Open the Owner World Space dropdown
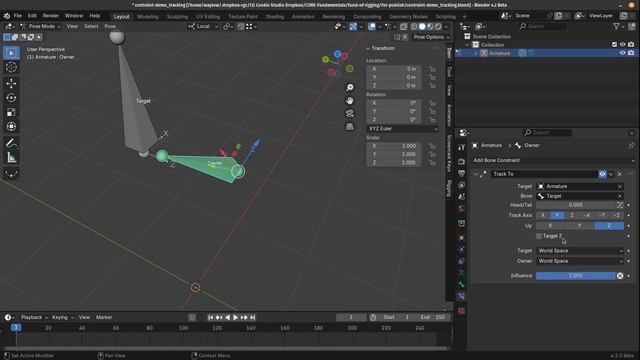The image size is (640, 360). click(x=580, y=261)
